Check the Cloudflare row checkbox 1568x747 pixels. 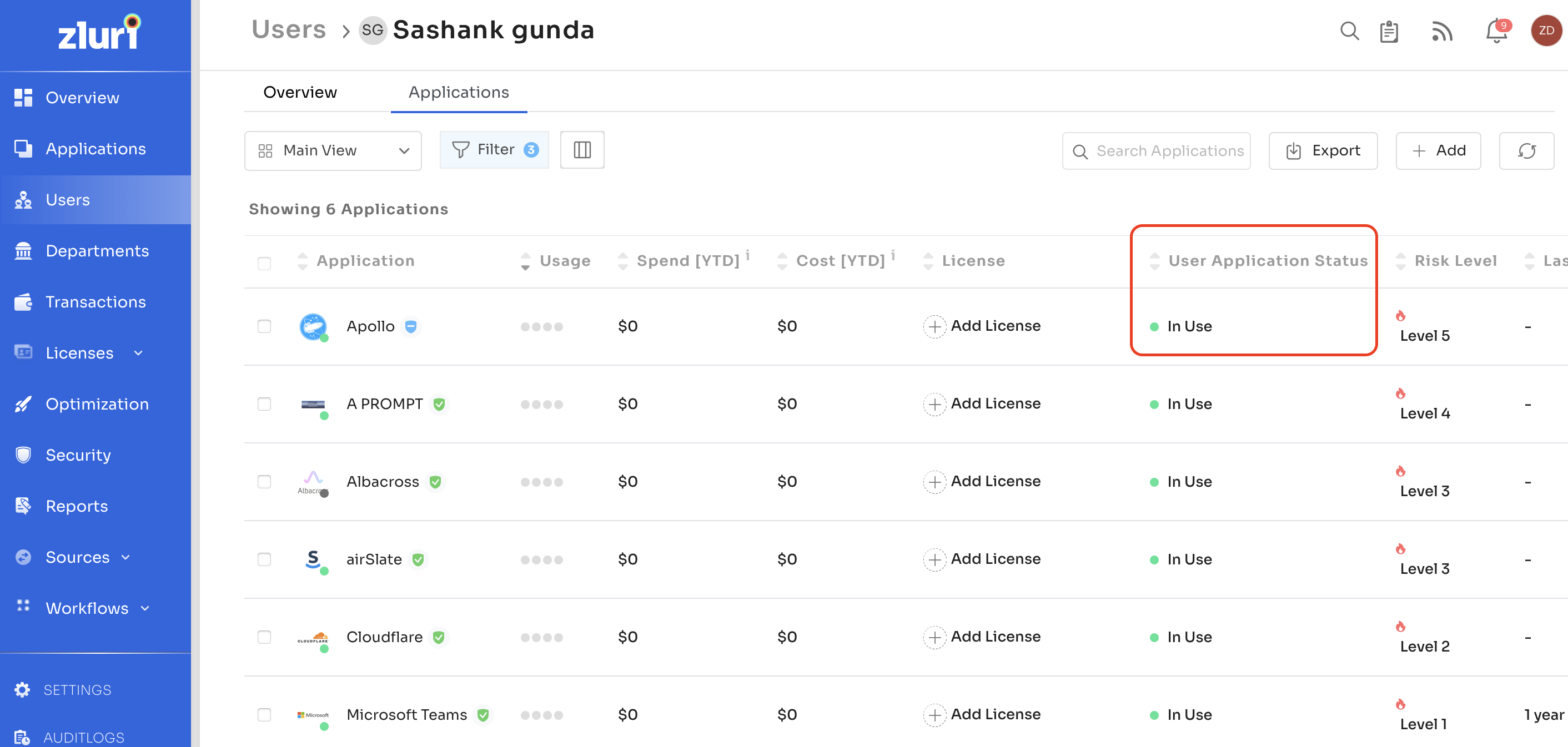tap(264, 637)
